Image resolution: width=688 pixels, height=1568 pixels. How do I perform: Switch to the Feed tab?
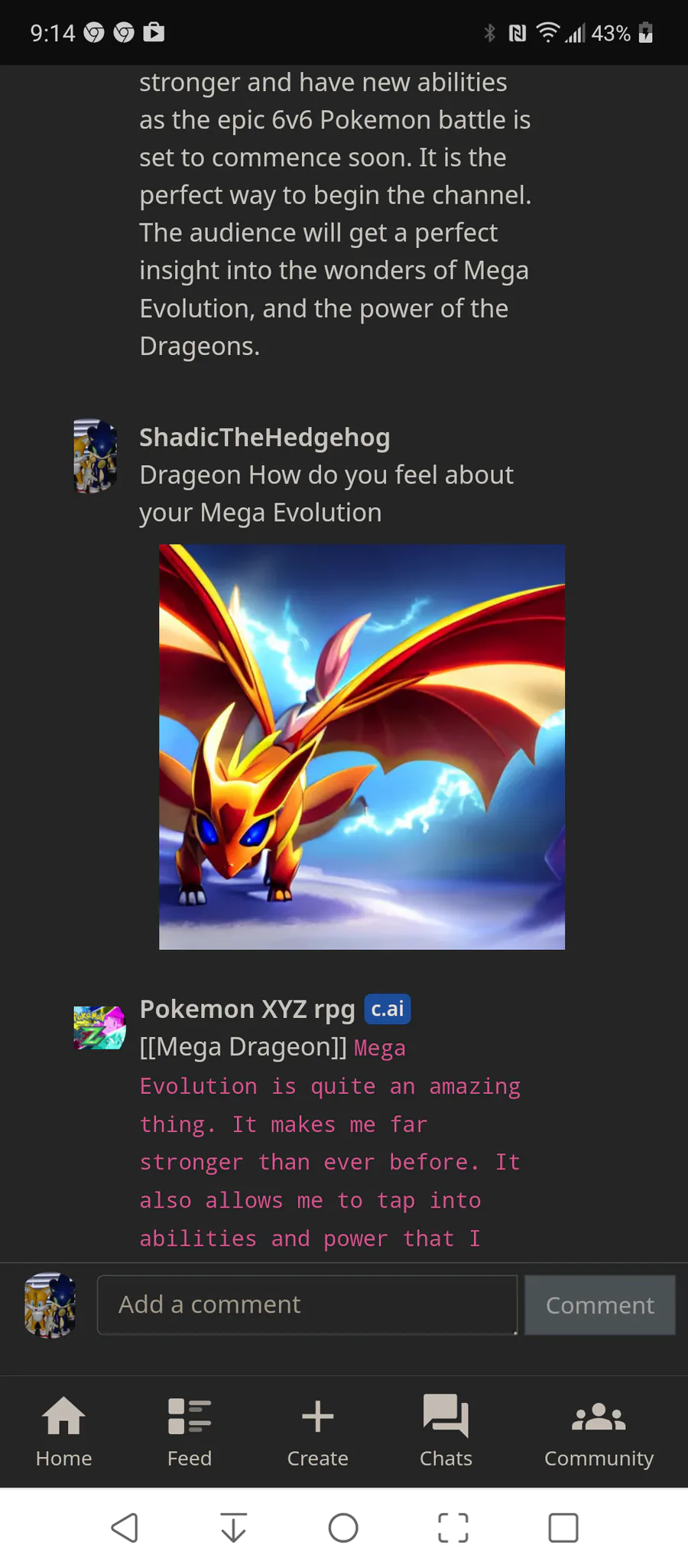click(189, 1431)
